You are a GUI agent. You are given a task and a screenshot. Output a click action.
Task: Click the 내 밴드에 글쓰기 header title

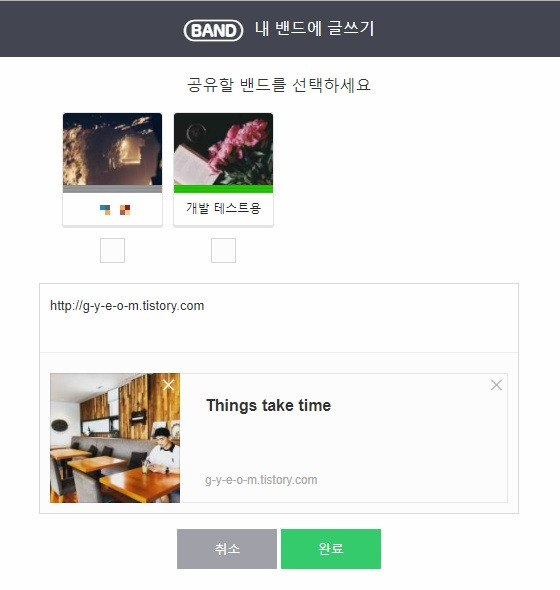click(x=315, y=29)
